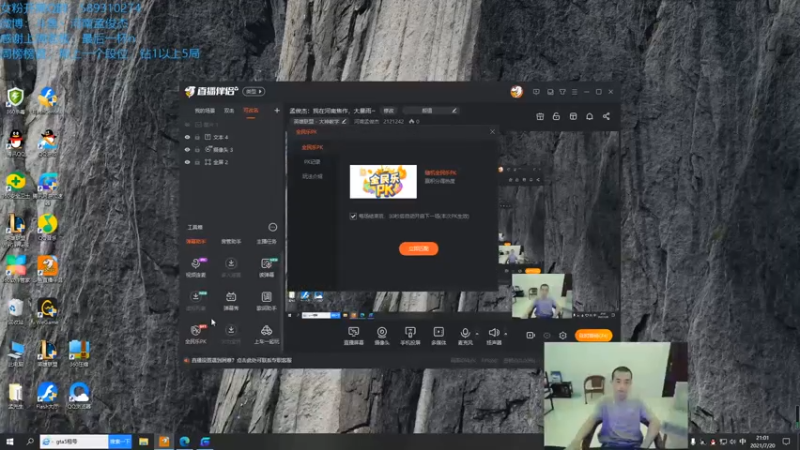Switch to the second scene tab
800x450 pixels.
[229, 110]
